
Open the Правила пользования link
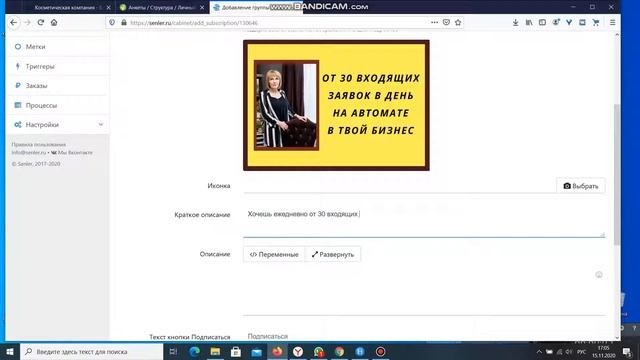click(x=38, y=144)
